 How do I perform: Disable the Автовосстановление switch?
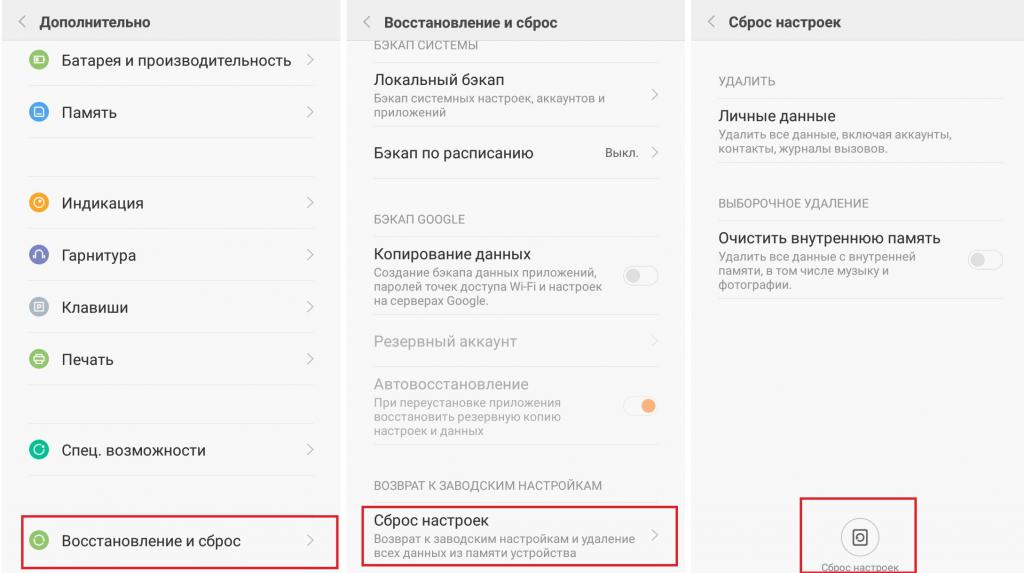click(640, 406)
